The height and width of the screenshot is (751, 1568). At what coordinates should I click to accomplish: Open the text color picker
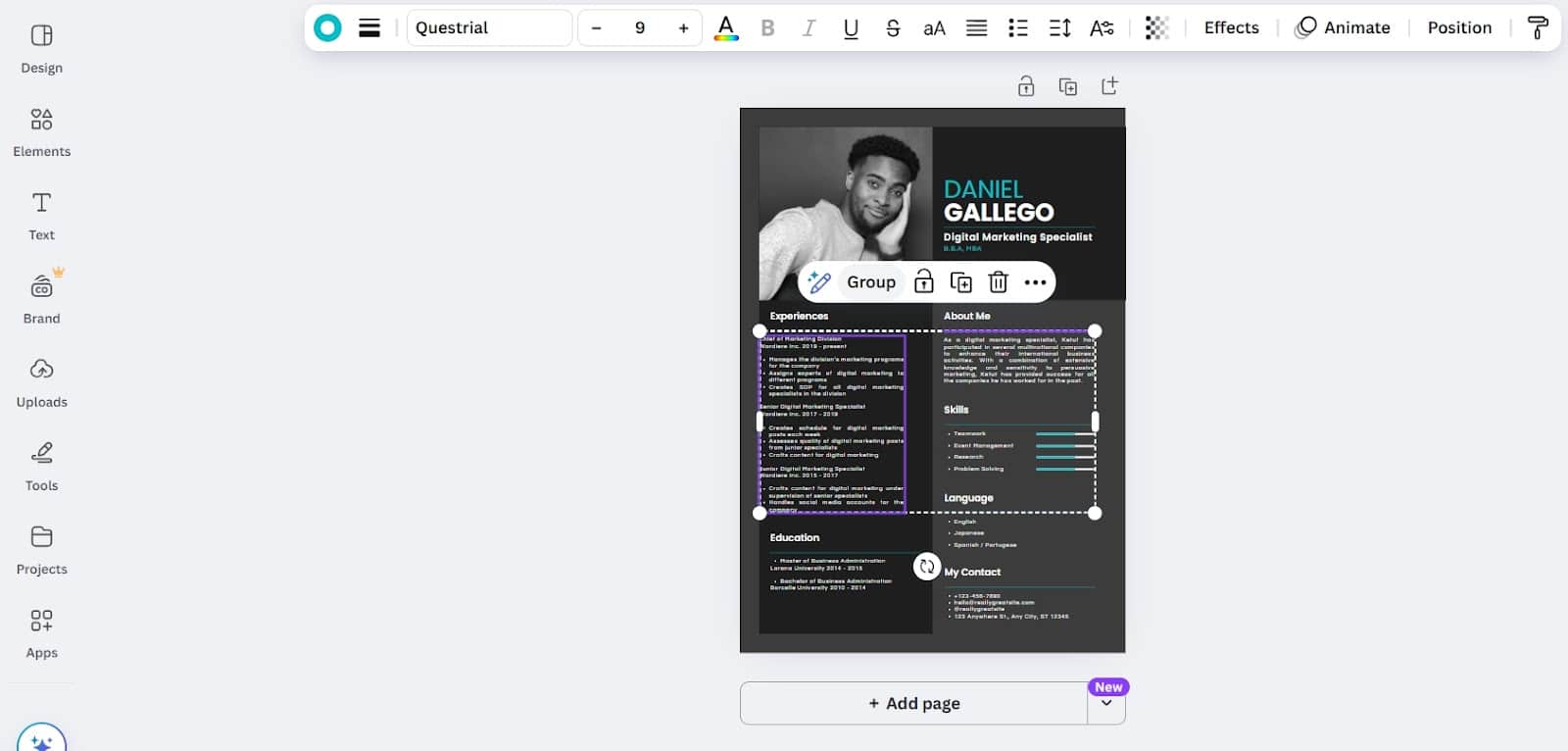(726, 27)
